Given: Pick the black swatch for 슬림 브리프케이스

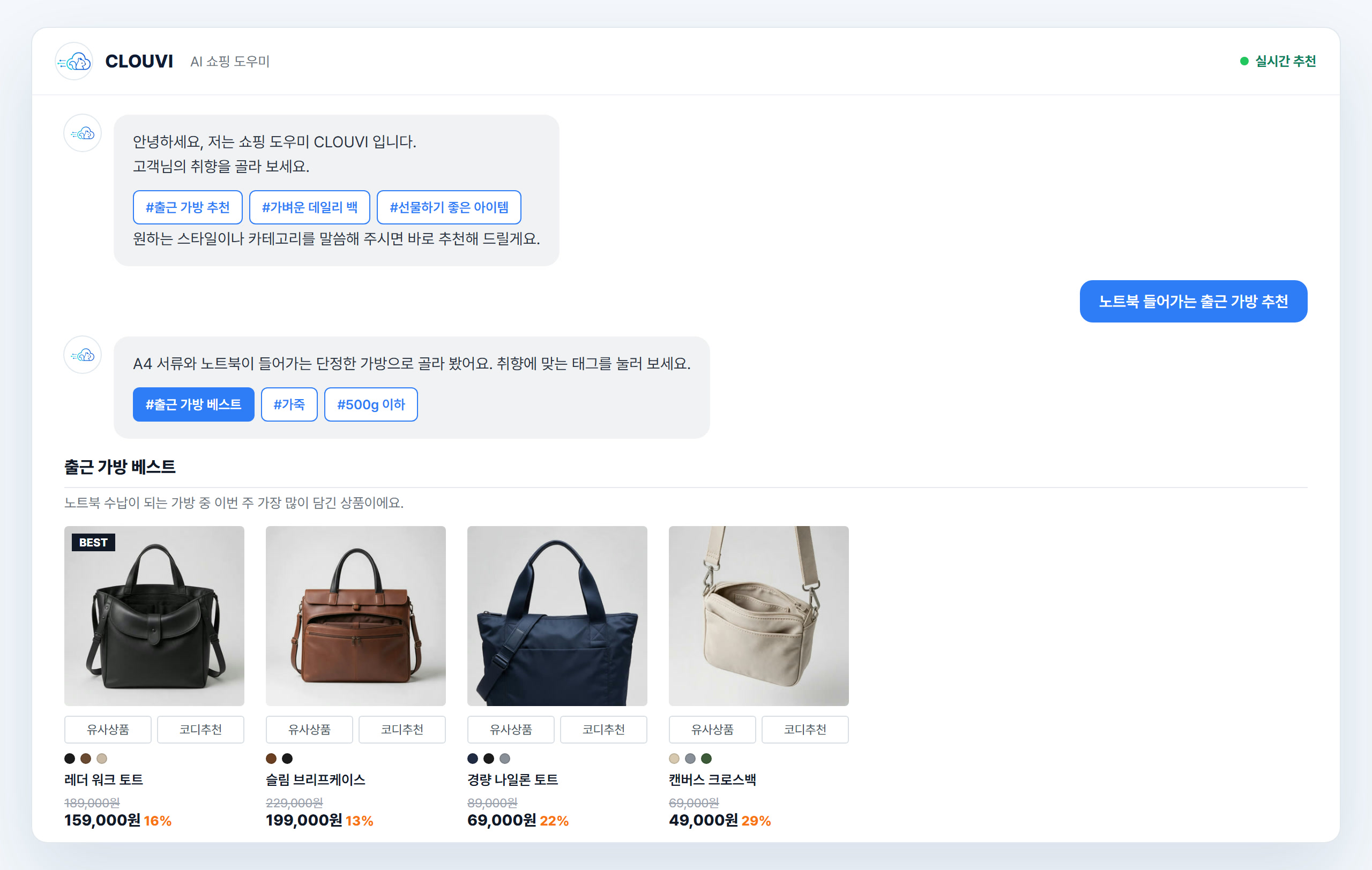Looking at the screenshot, I should tap(287, 759).
